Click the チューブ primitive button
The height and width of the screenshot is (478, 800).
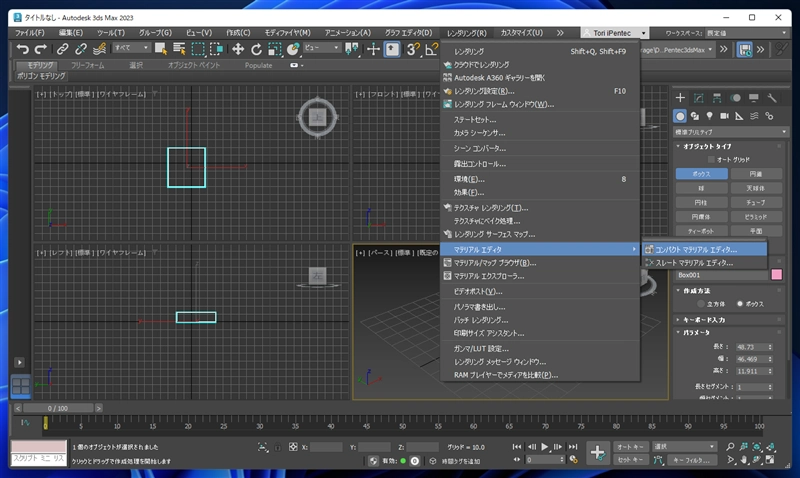pos(756,203)
